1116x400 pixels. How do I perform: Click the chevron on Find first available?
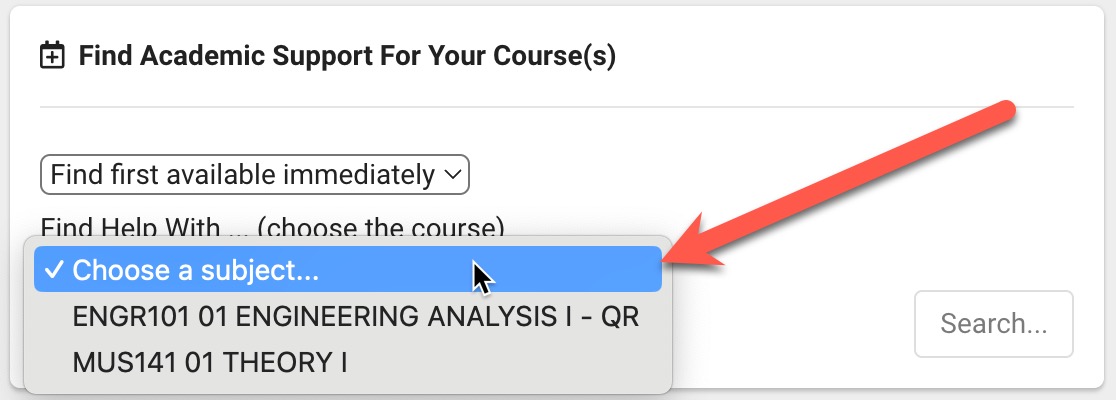452,174
